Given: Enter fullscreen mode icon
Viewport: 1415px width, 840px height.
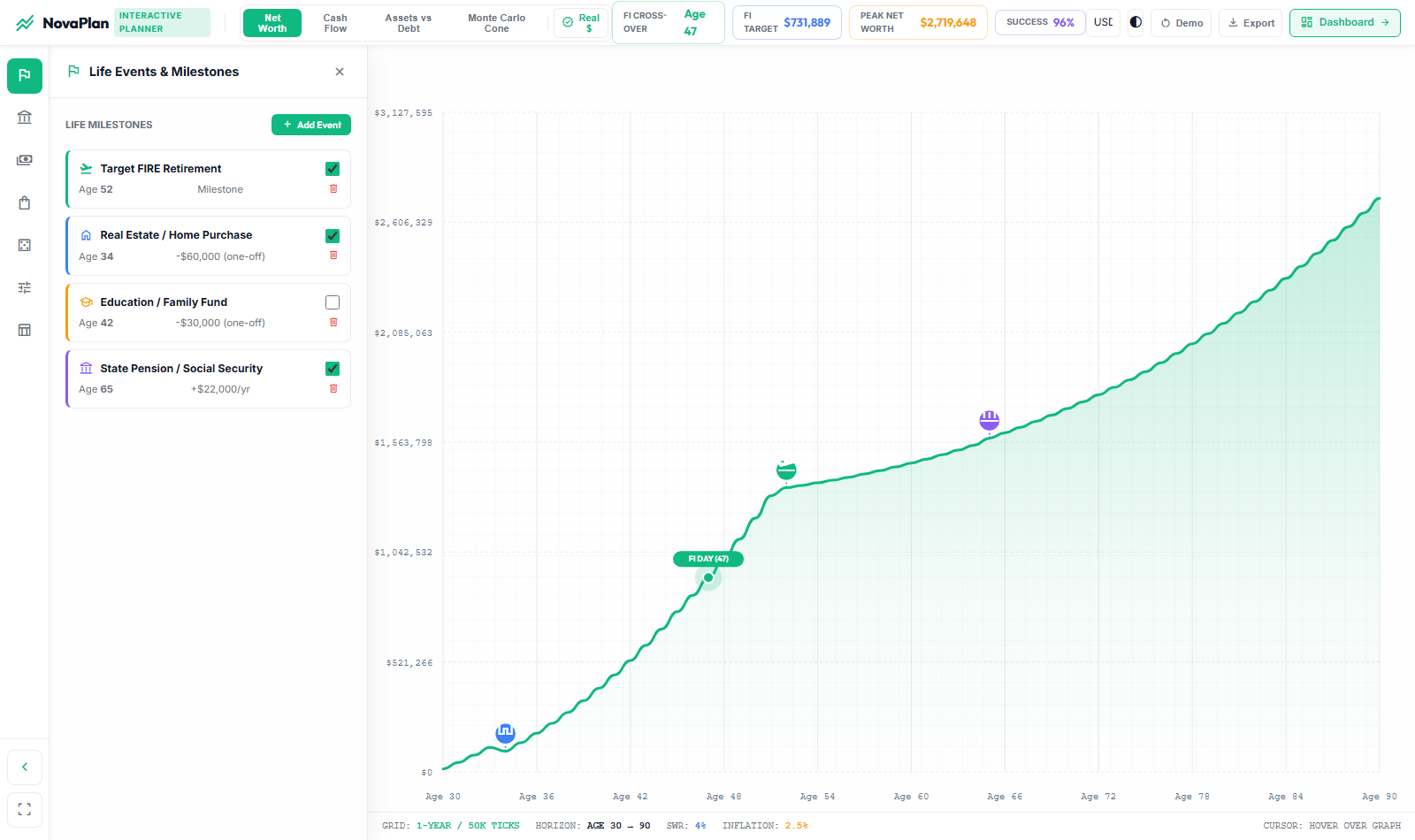Looking at the screenshot, I should (x=25, y=809).
